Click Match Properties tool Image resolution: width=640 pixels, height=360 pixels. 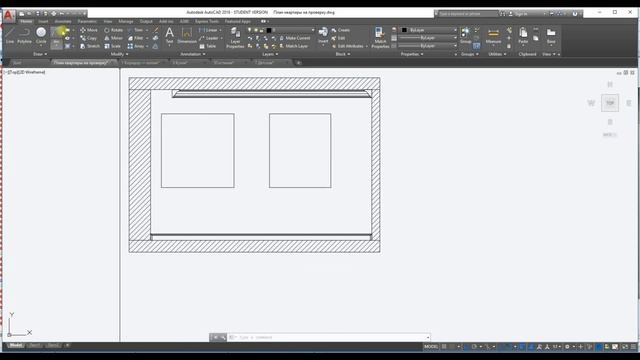380,38
